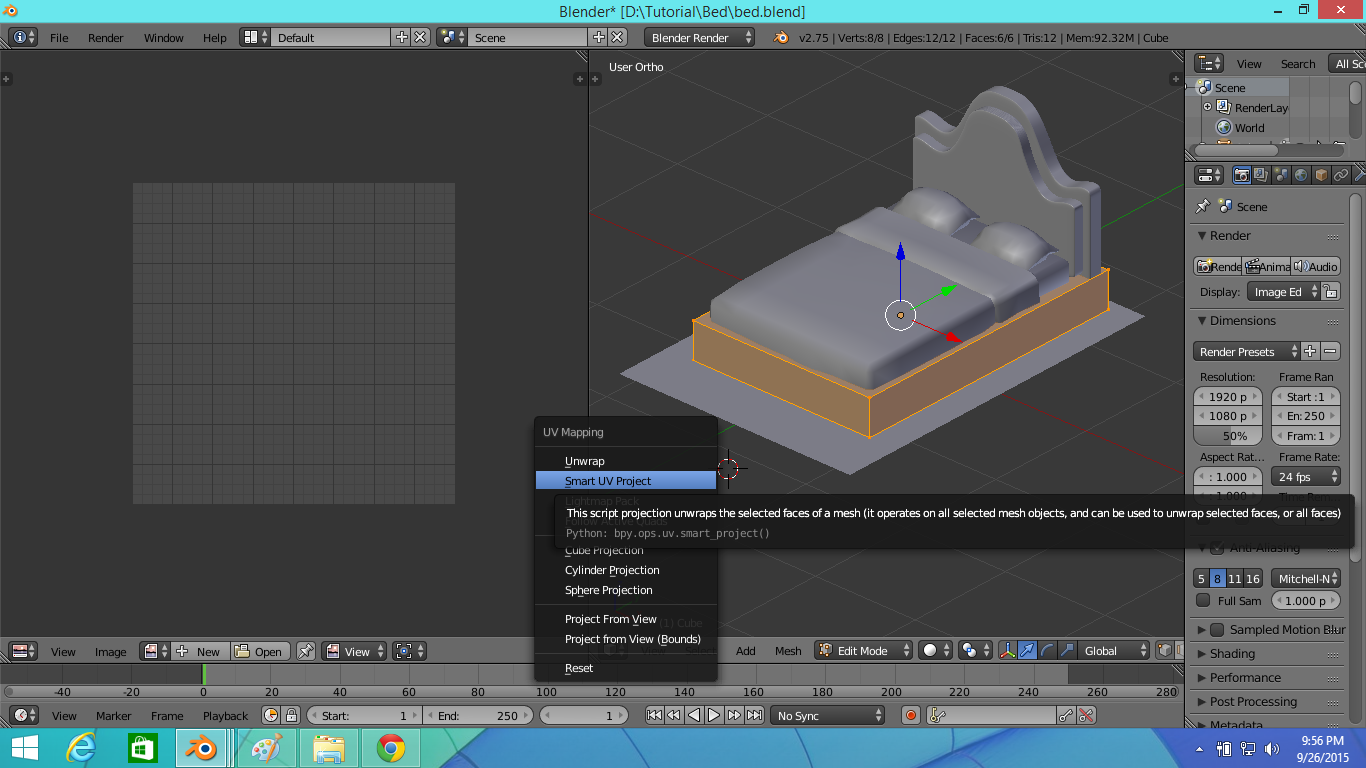The height and width of the screenshot is (768, 1366).
Task: Open the Windows Start menu
Action: point(25,747)
